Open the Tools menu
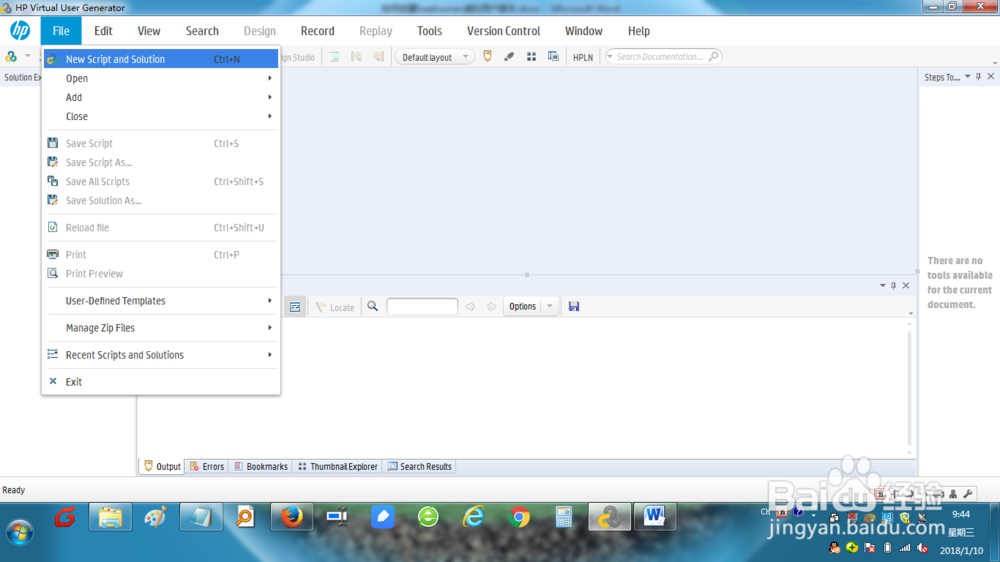1000x562 pixels. pyautogui.click(x=429, y=31)
